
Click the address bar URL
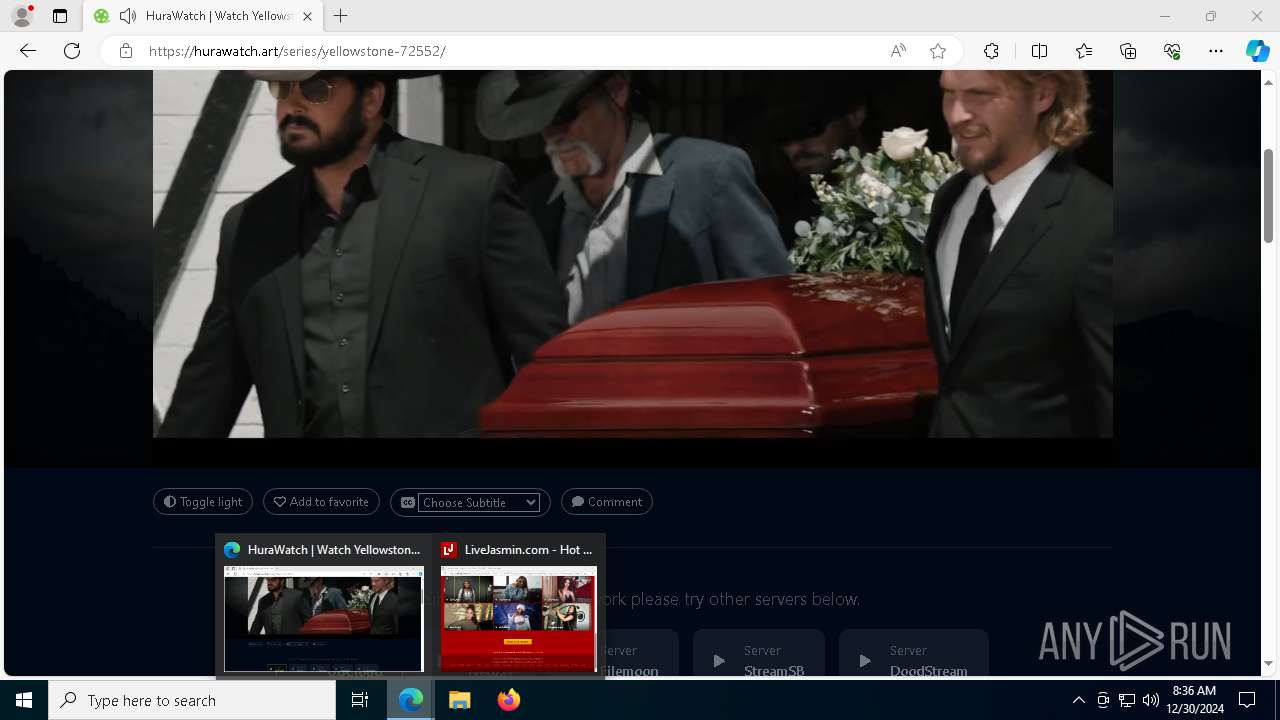pos(297,51)
